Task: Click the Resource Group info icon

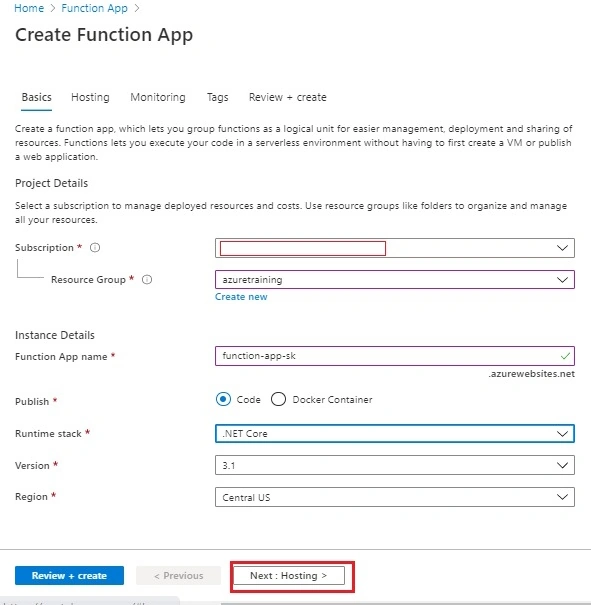Action: click(147, 279)
